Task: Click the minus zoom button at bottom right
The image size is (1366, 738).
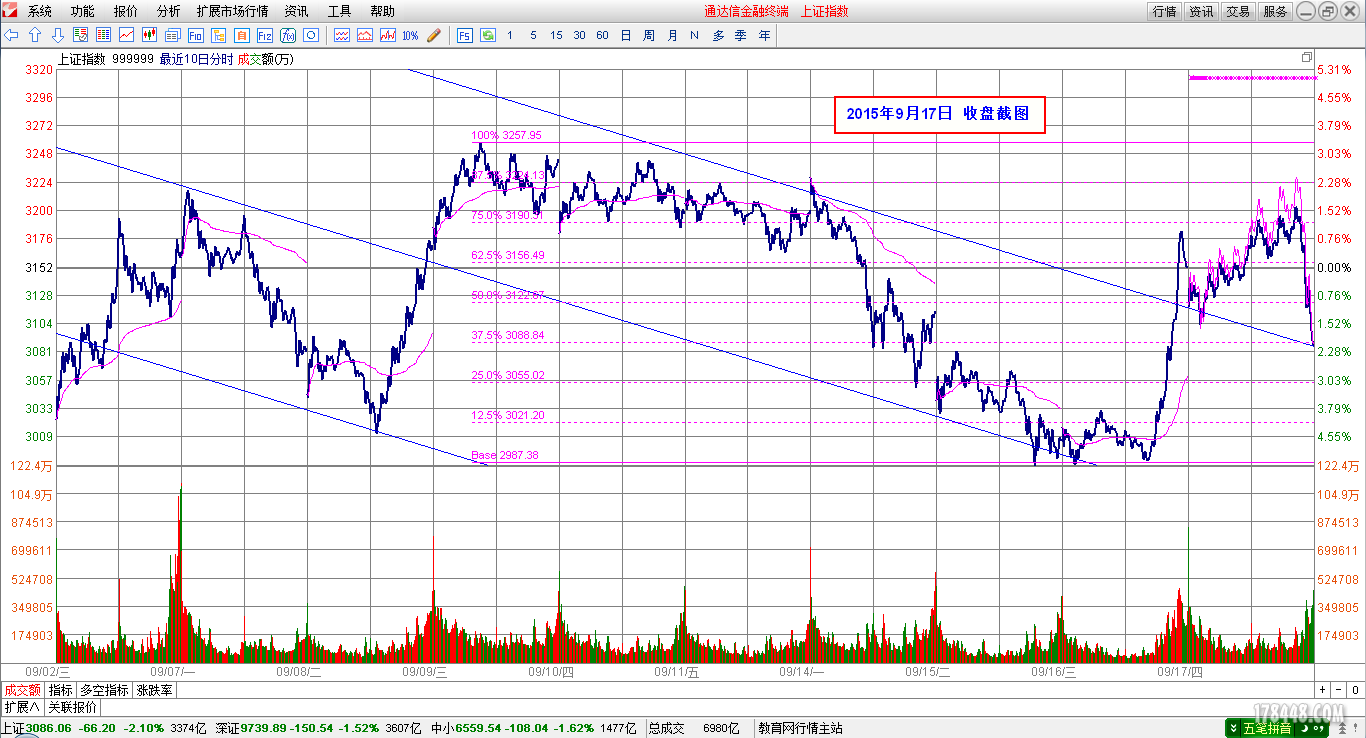Action: (x=1340, y=690)
